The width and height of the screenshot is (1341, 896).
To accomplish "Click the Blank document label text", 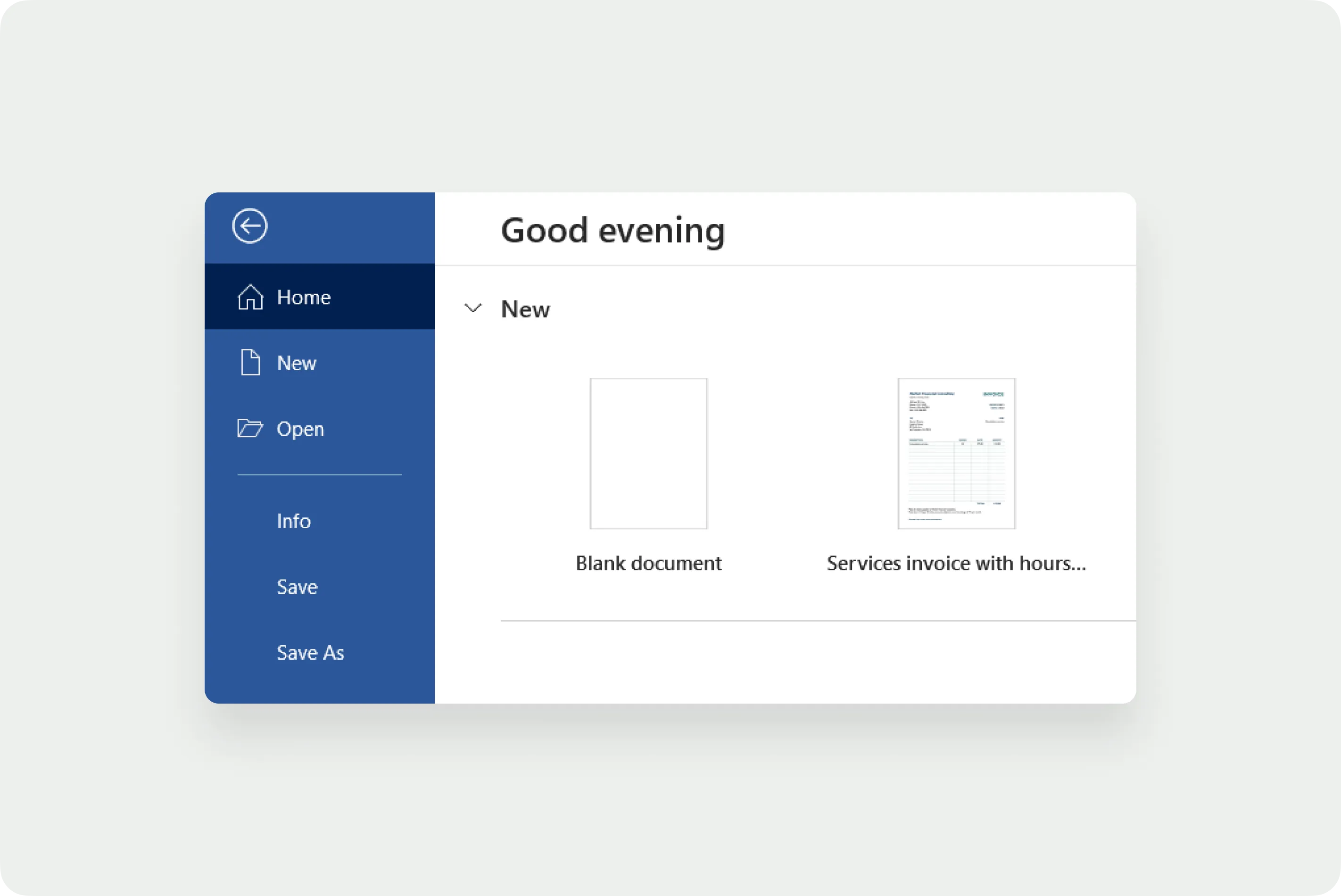I will coord(648,564).
